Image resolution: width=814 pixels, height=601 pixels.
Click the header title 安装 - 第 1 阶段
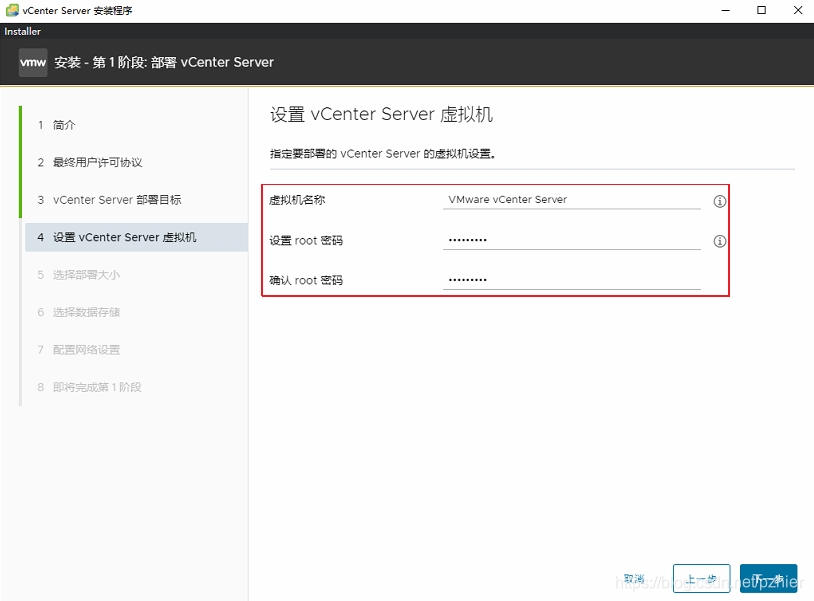click(164, 62)
